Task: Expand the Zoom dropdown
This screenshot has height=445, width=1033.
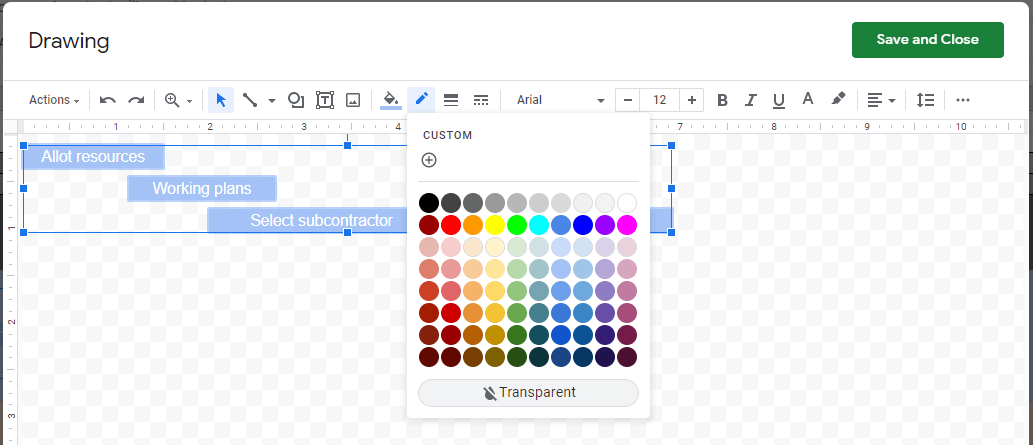Action: [x=178, y=100]
